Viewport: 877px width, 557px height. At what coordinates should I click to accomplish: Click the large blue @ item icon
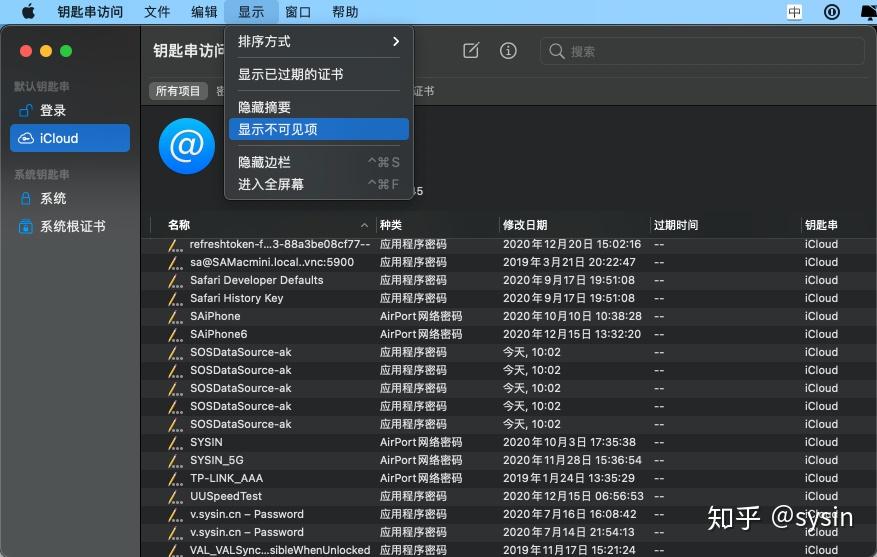[x=187, y=146]
